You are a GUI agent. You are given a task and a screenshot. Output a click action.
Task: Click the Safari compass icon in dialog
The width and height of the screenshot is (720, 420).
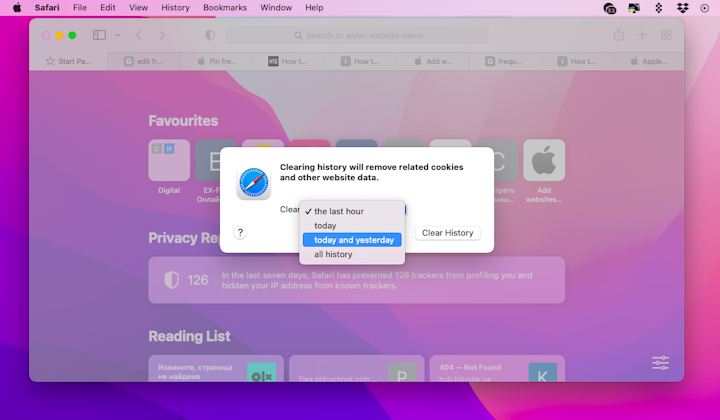tap(254, 183)
